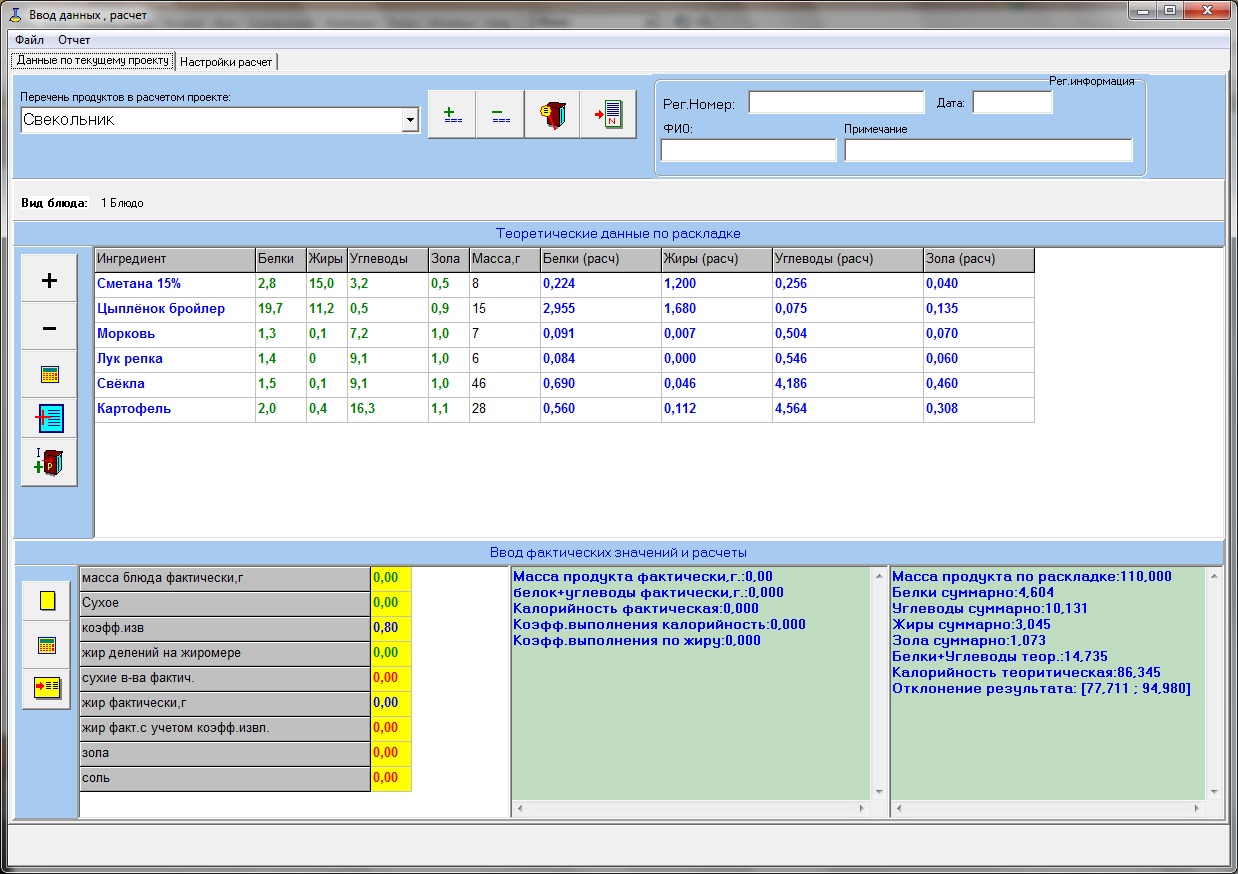Screen dimensions: 1238x874
Task: Open the Файл menu
Action: pos(29,40)
